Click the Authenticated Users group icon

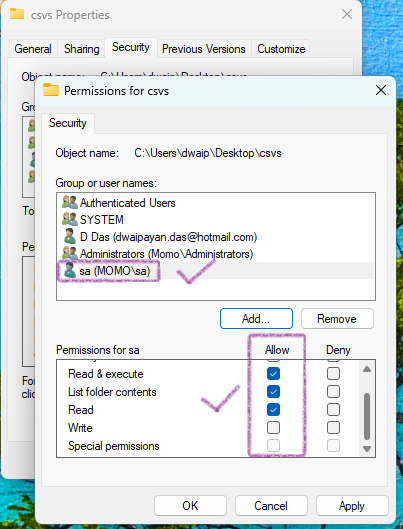pyautogui.click(x=70, y=202)
